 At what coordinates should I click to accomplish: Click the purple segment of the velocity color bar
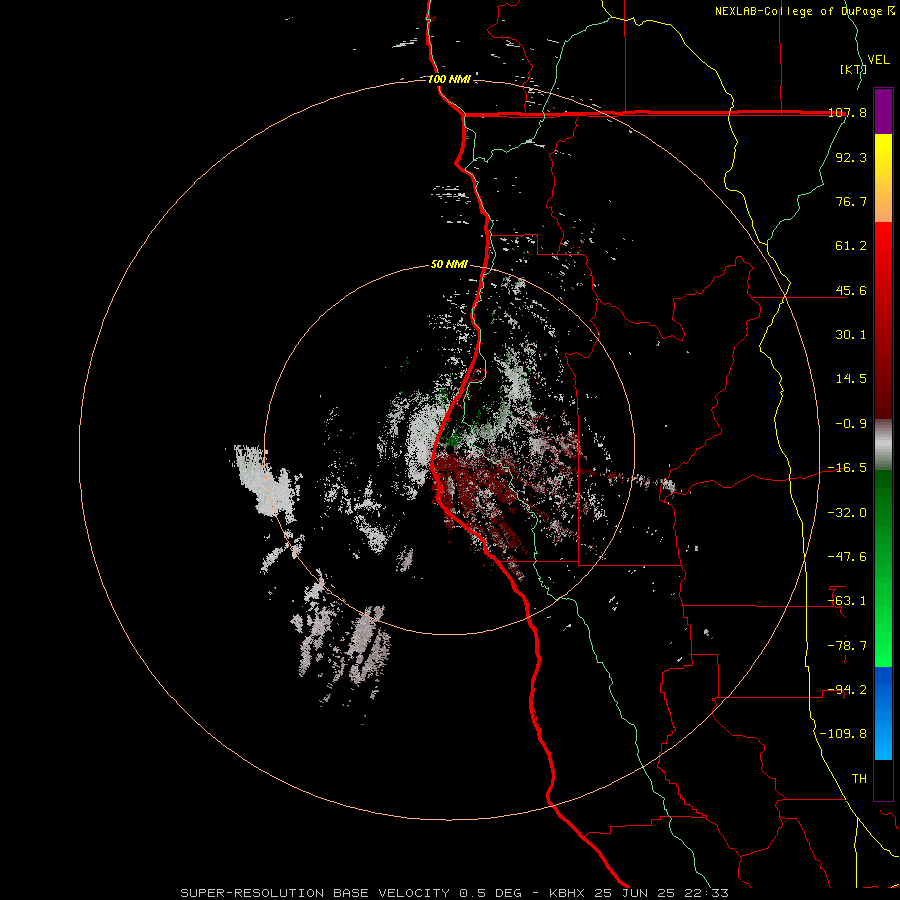pyautogui.click(x=883, y=111)
